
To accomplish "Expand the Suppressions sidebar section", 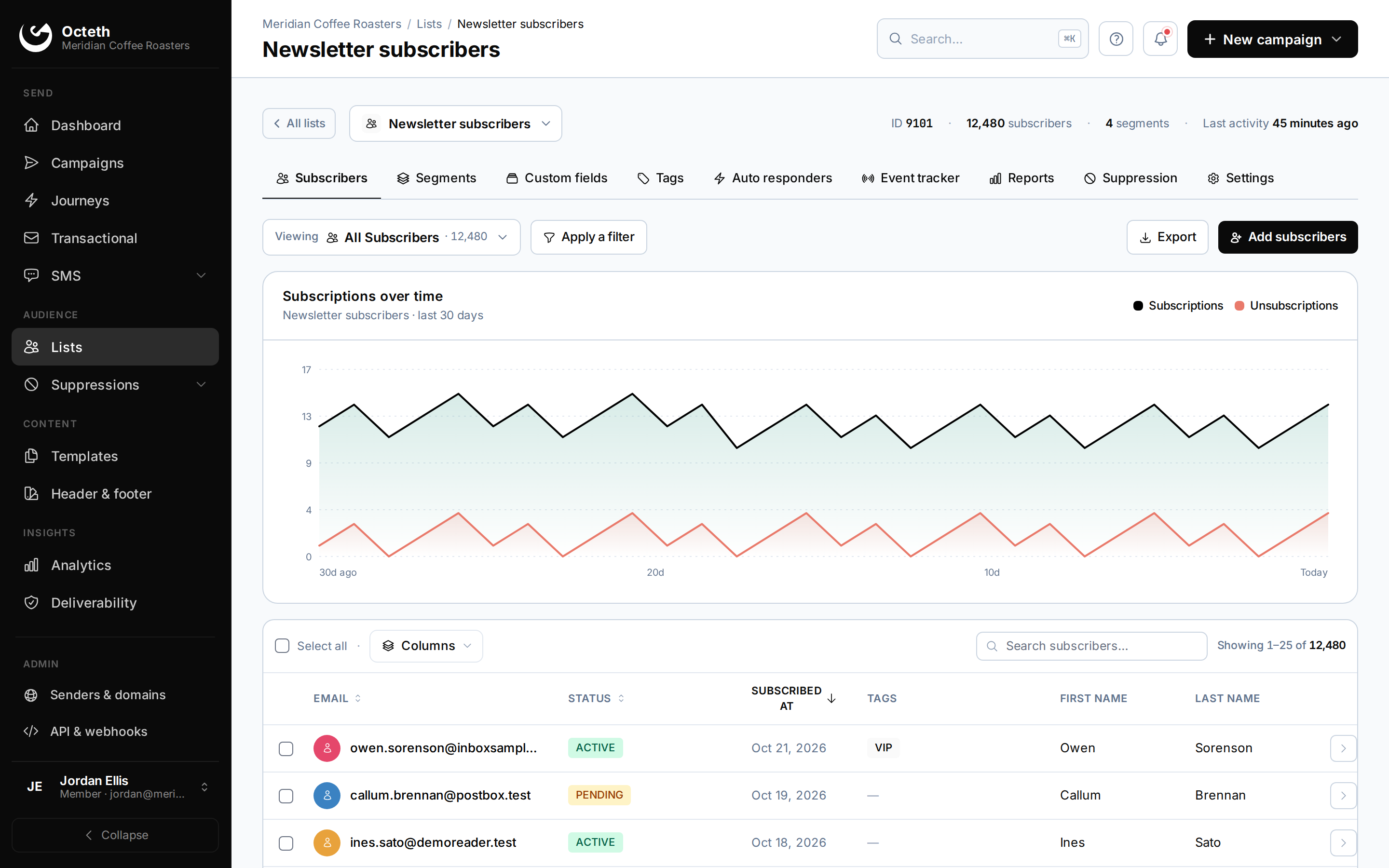I will 115,385.
